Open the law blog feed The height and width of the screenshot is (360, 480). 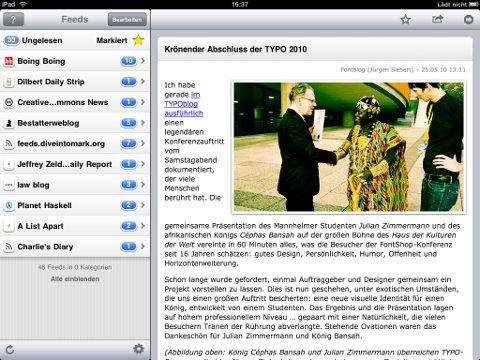(75, 185)
